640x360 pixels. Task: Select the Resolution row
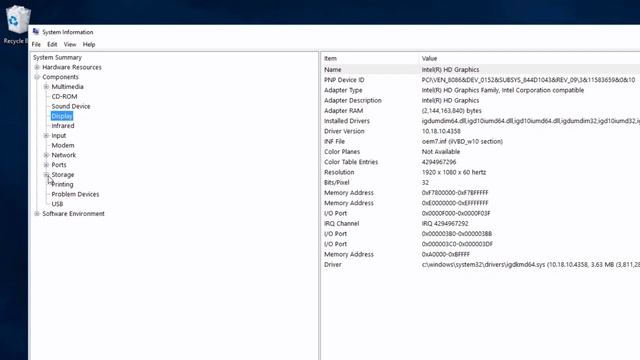tap(481, 172)
